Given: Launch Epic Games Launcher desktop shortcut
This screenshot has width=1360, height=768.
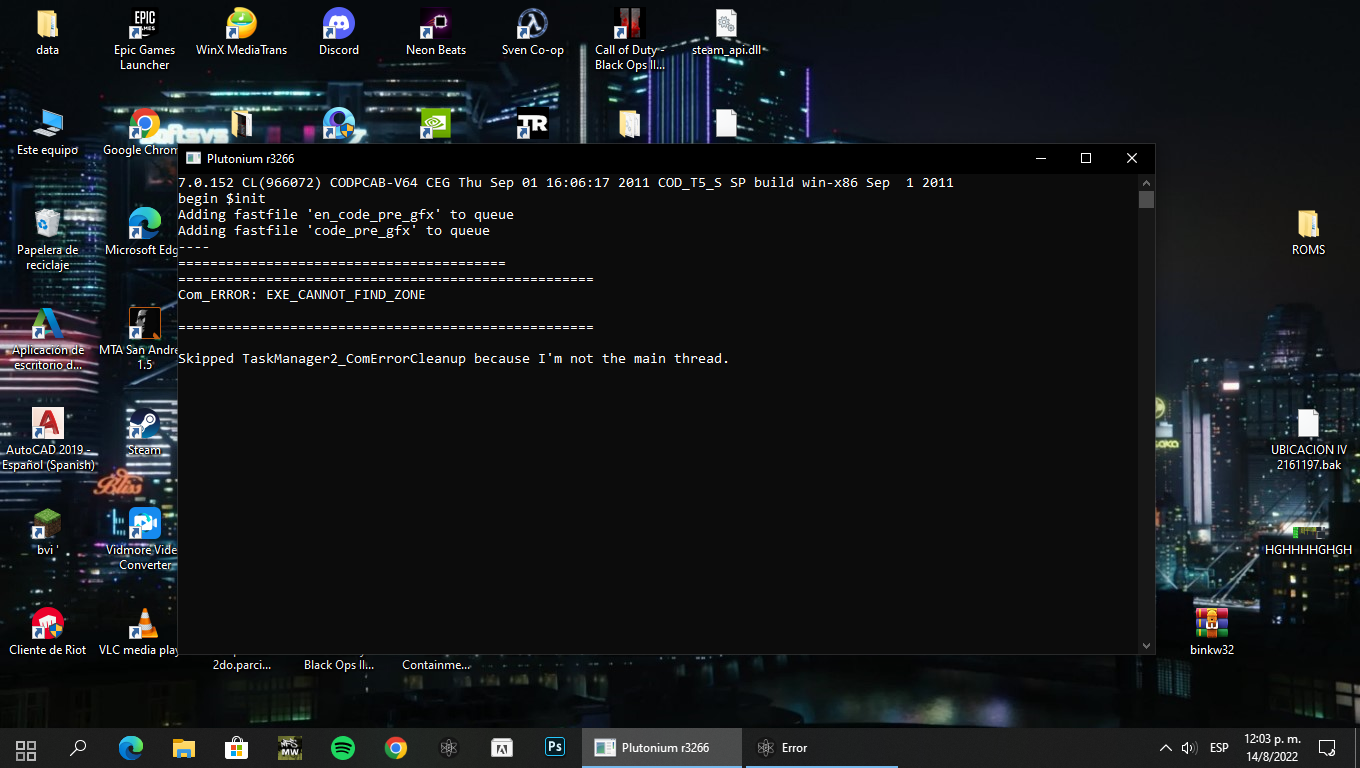Looking at the screenshot, I should 144,39.
